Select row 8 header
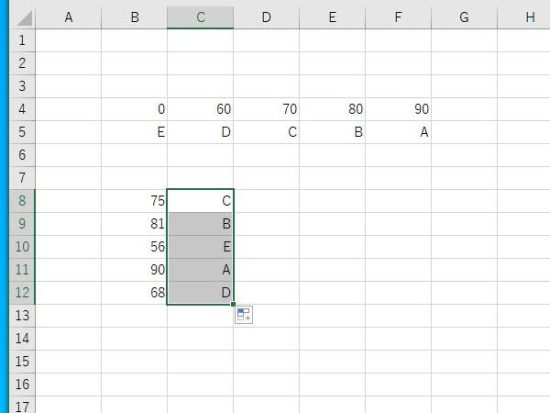This screenshot has width=550, height=413. pyautogui.click(x=22, y=201)
